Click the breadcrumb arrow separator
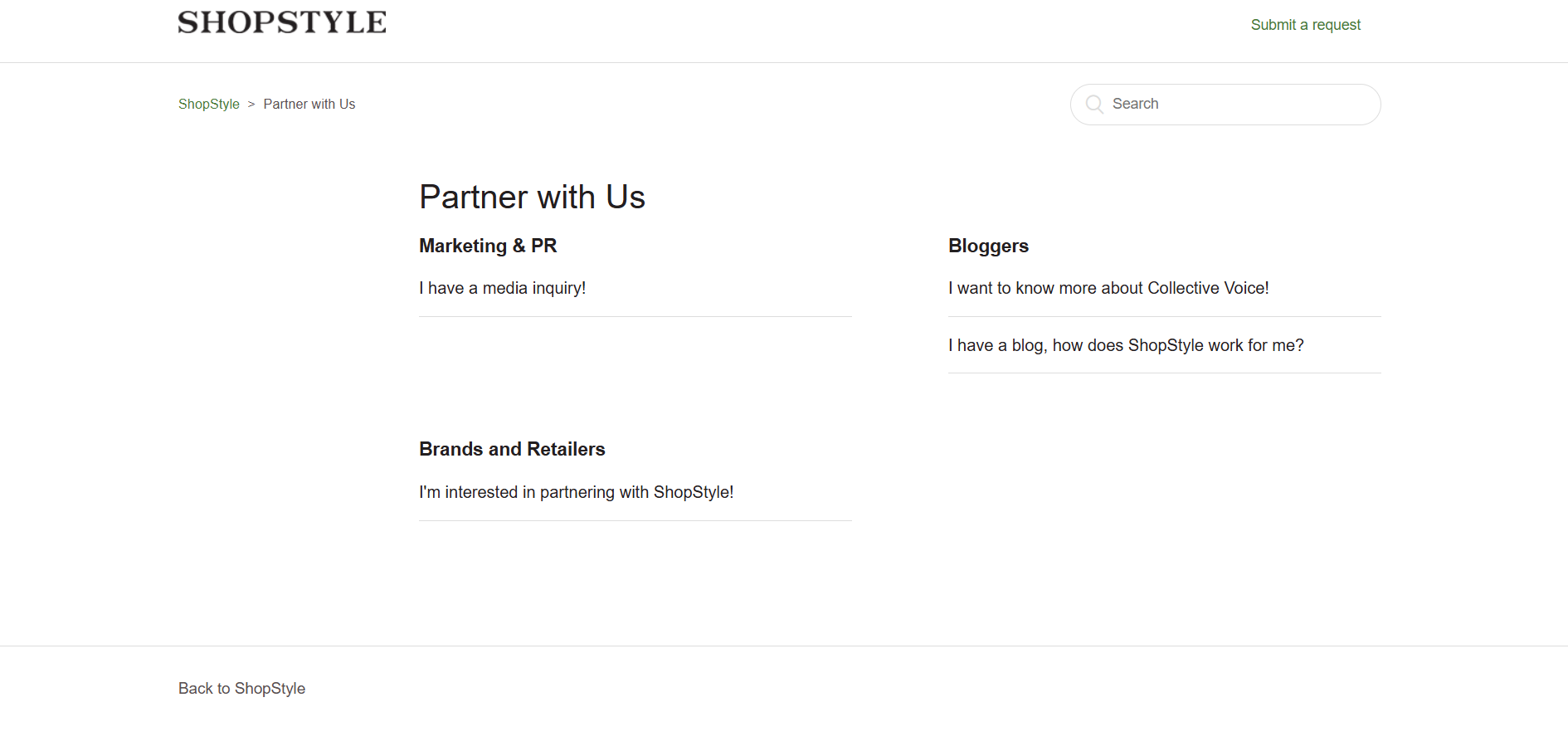The image size is (1568, 751). (x=251, y=104)
